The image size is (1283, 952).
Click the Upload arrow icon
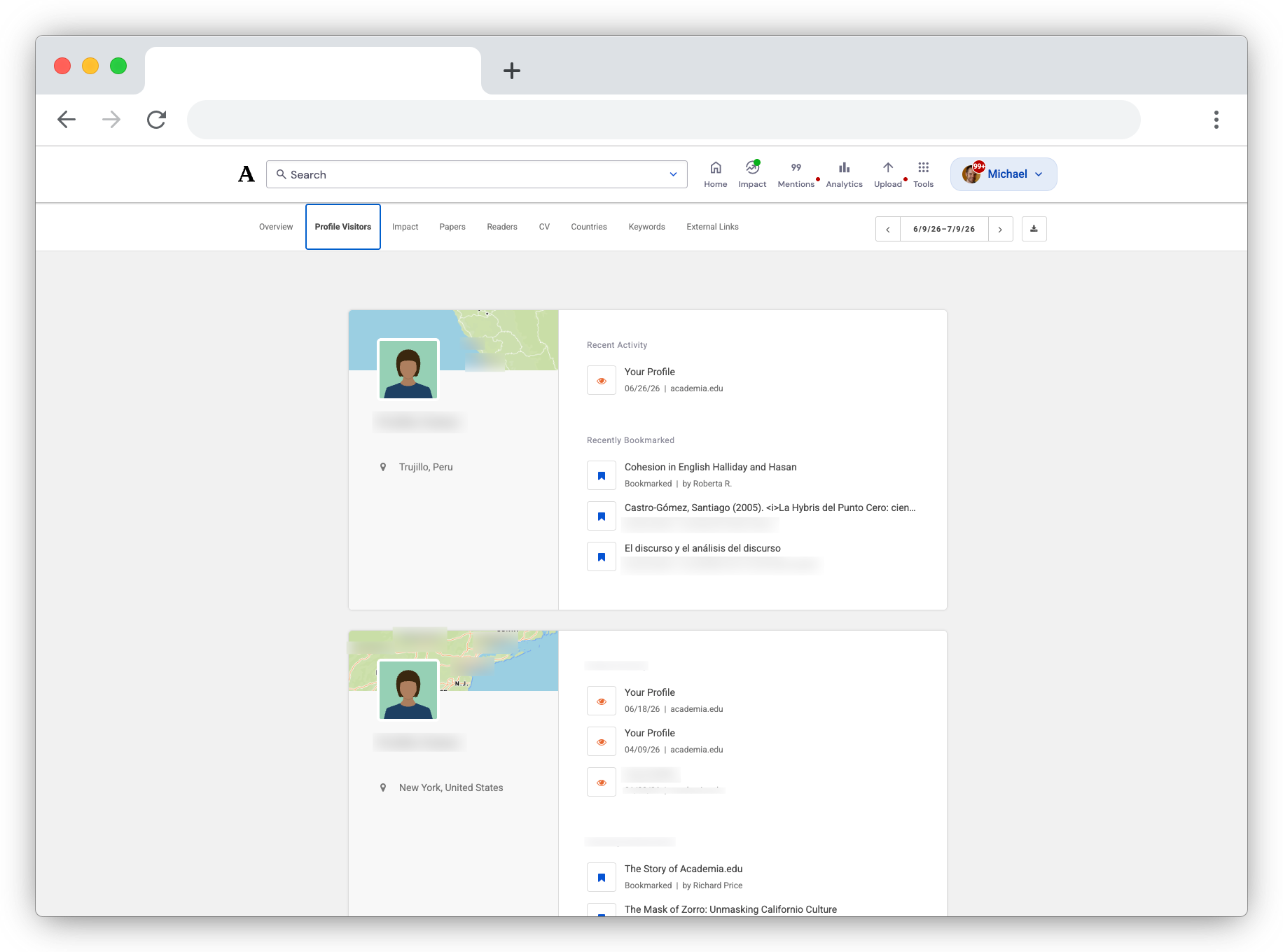887,168
